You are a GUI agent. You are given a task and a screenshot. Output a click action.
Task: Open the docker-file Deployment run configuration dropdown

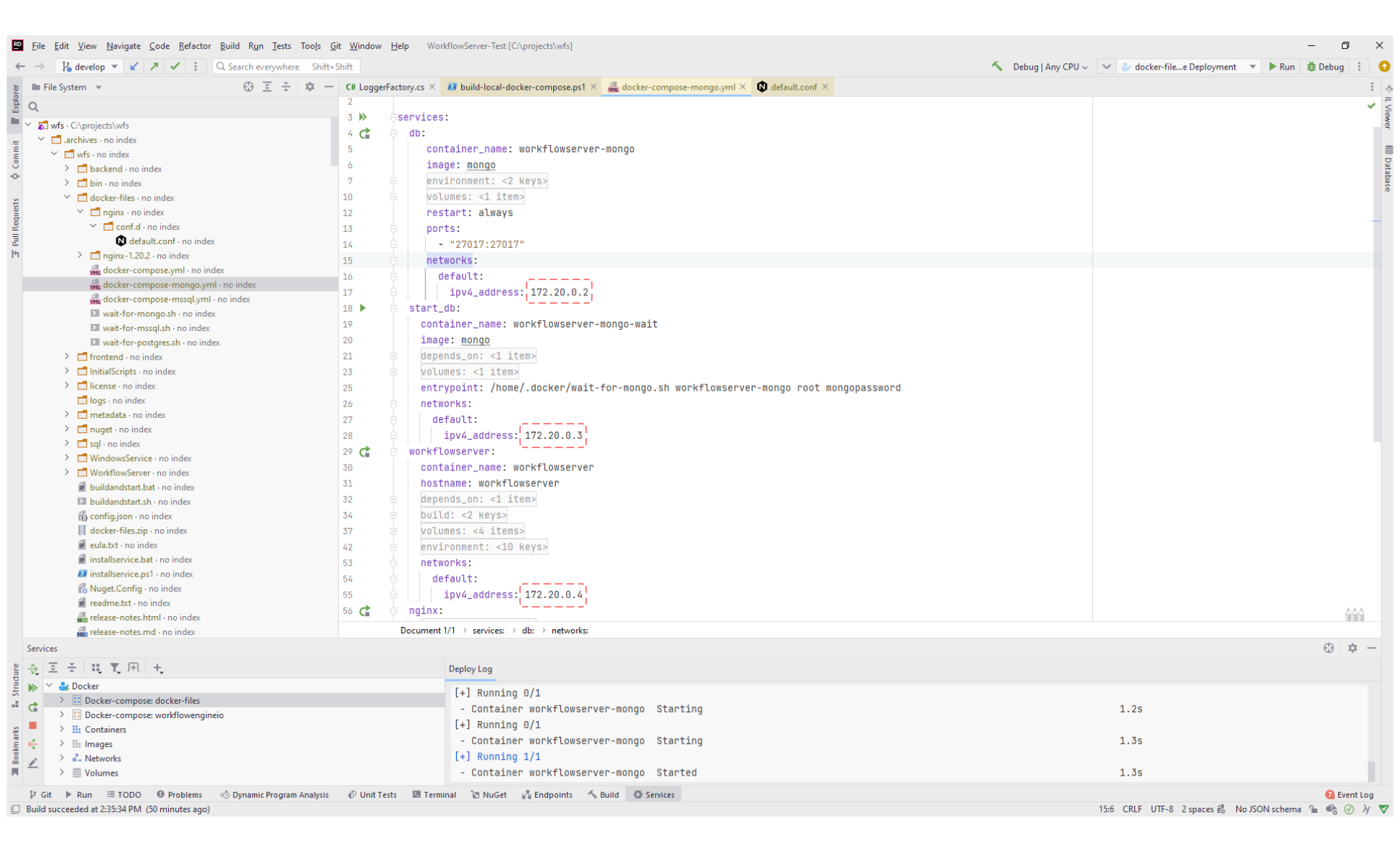(x=1189, y=66)
